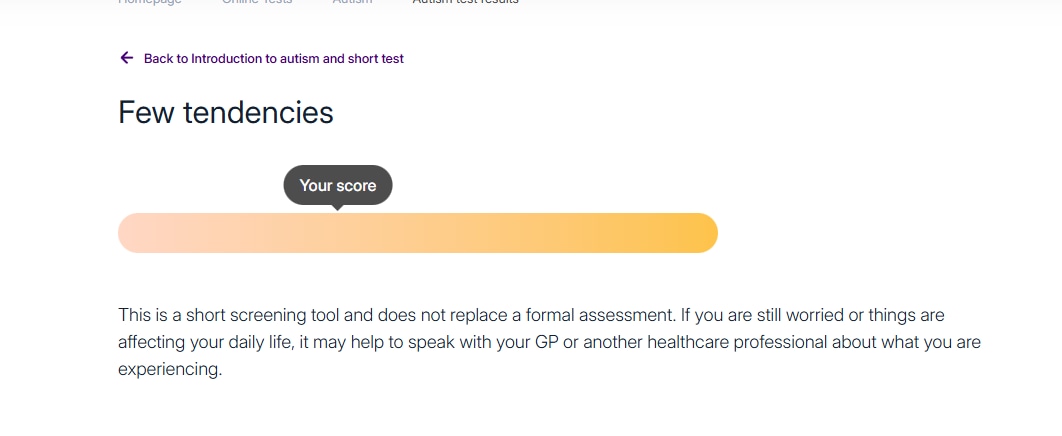Click the word 'affecting' in the paragraph
Viewport: 1062px width, 436px height.
pyautogui.click(x=151, y=343)
